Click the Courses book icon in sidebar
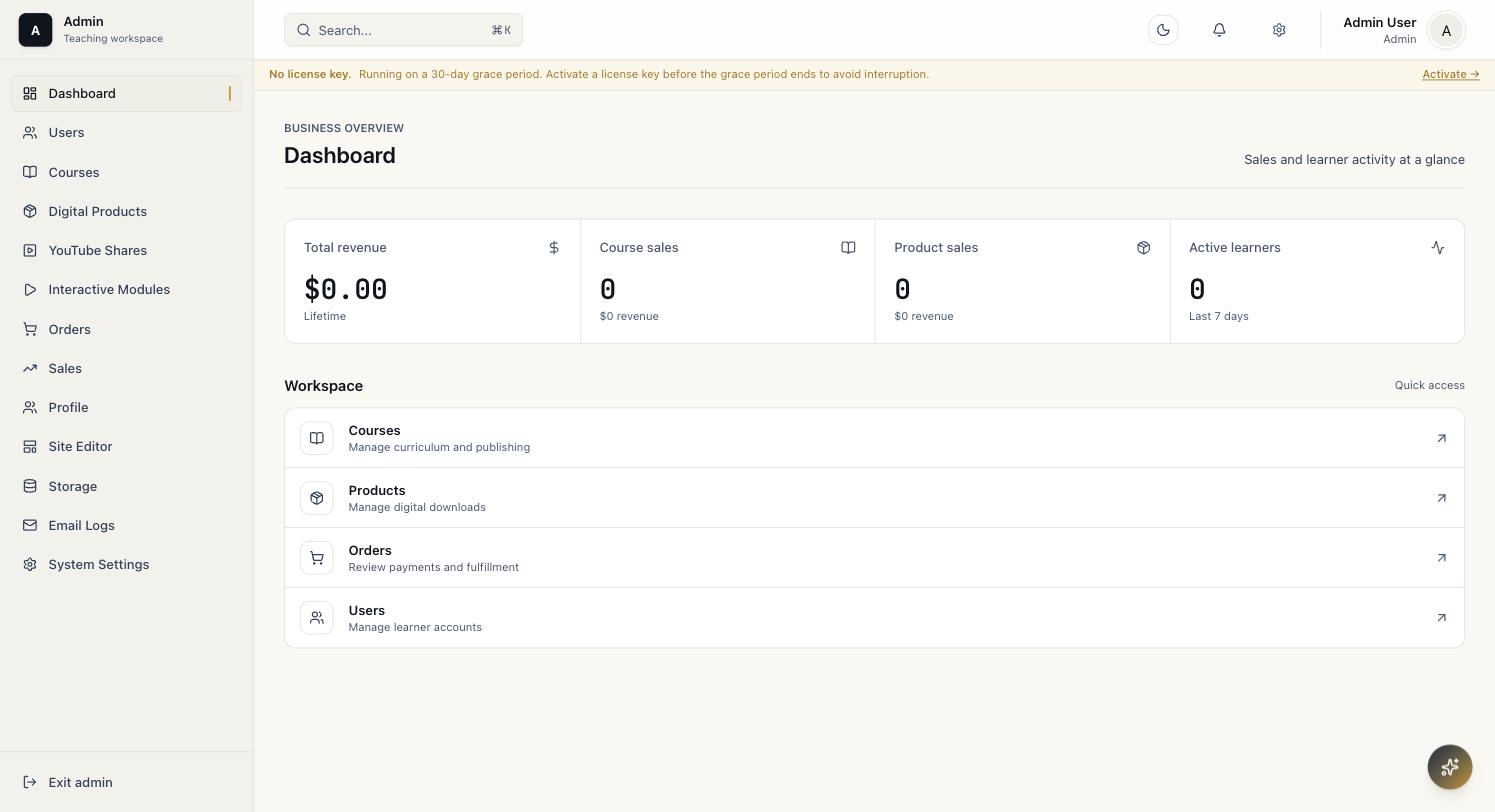The width and height of the screenshot is (1495, 812). (x=30, y=172)
